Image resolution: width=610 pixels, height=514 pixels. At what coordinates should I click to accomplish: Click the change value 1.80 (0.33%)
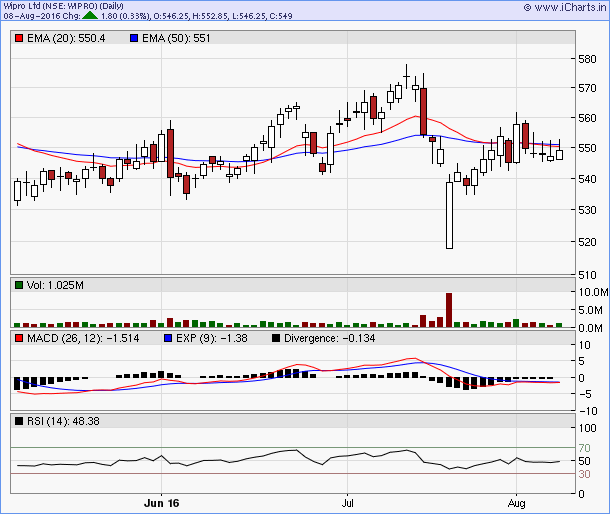(x=124, y=16)
